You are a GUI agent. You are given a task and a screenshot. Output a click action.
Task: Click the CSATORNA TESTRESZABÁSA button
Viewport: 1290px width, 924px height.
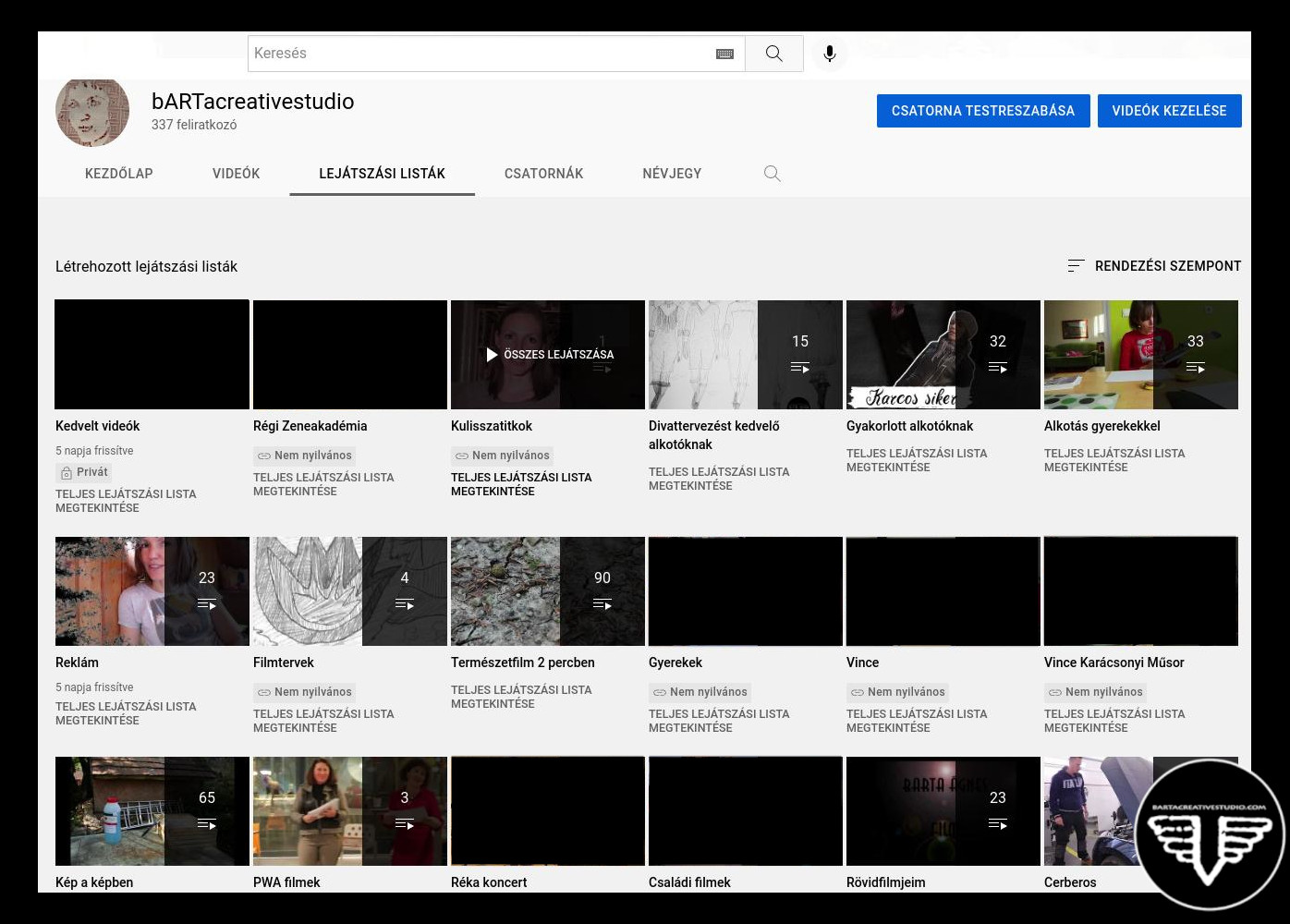coord(983,111)
